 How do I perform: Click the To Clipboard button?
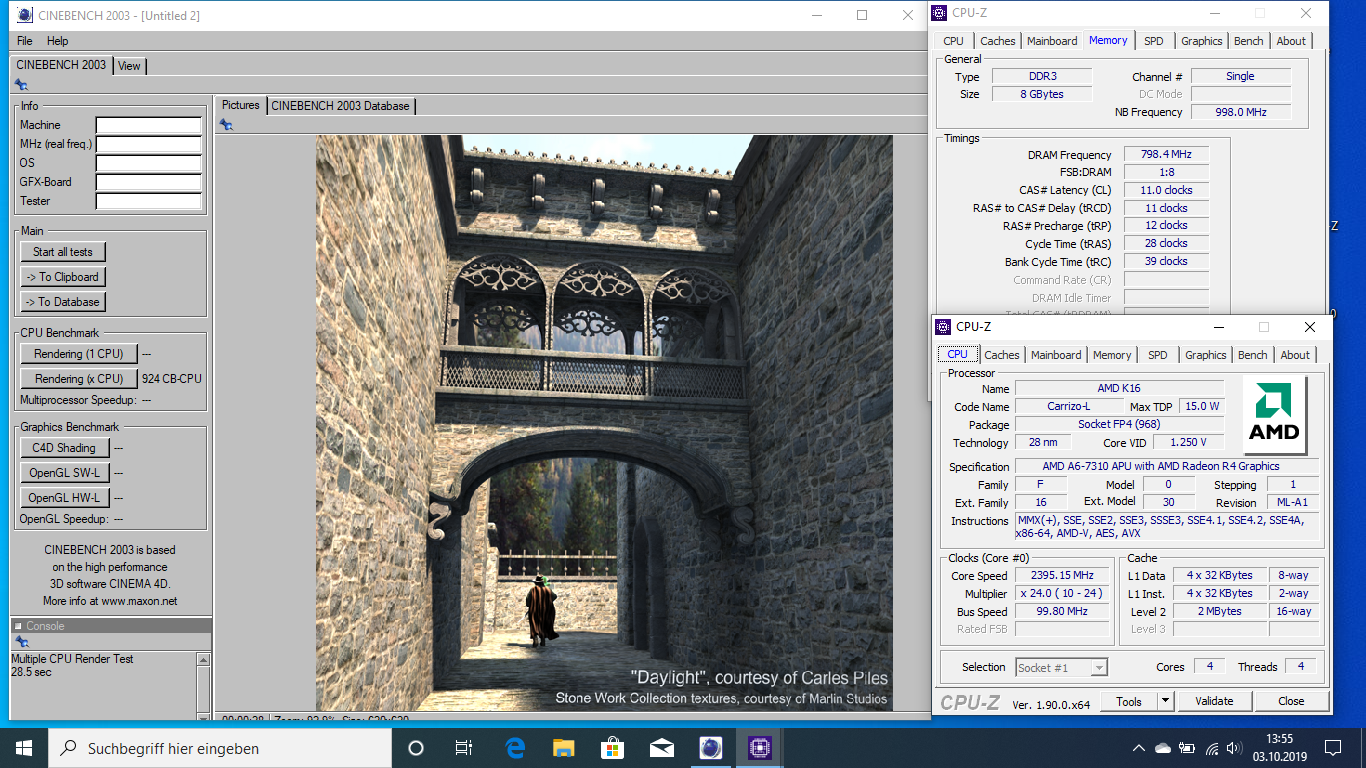pos(63,277)
